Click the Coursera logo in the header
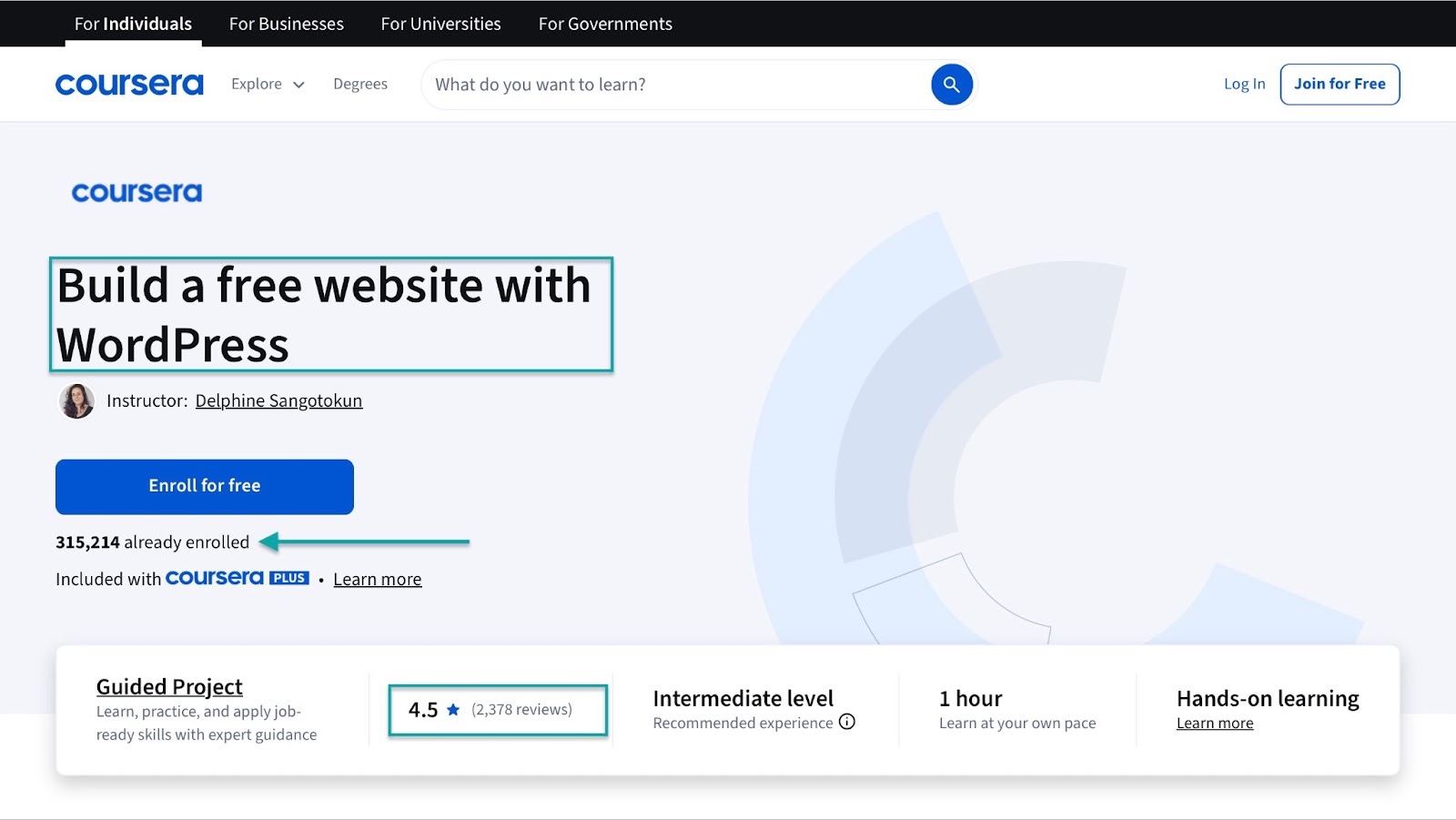The width and height of the screenshot is (1456, 820). [x=129, y=84]
